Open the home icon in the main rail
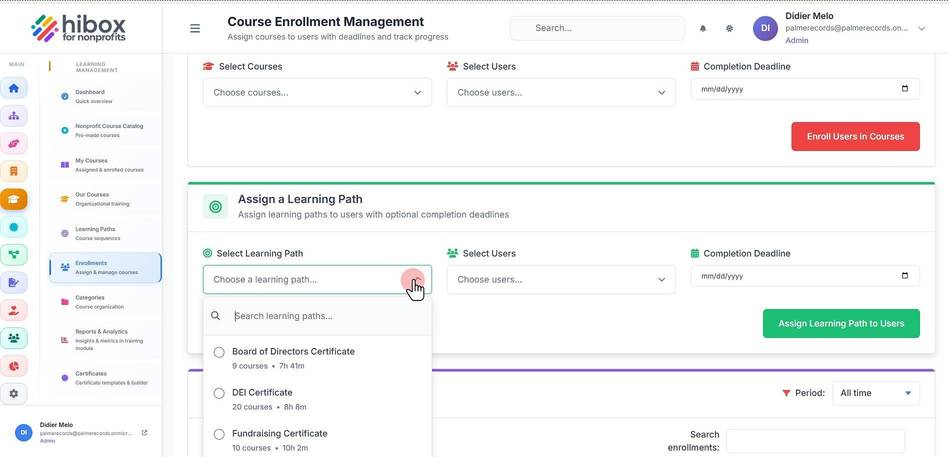The width and height of the screenshot is (949, 457). point(13,88)
